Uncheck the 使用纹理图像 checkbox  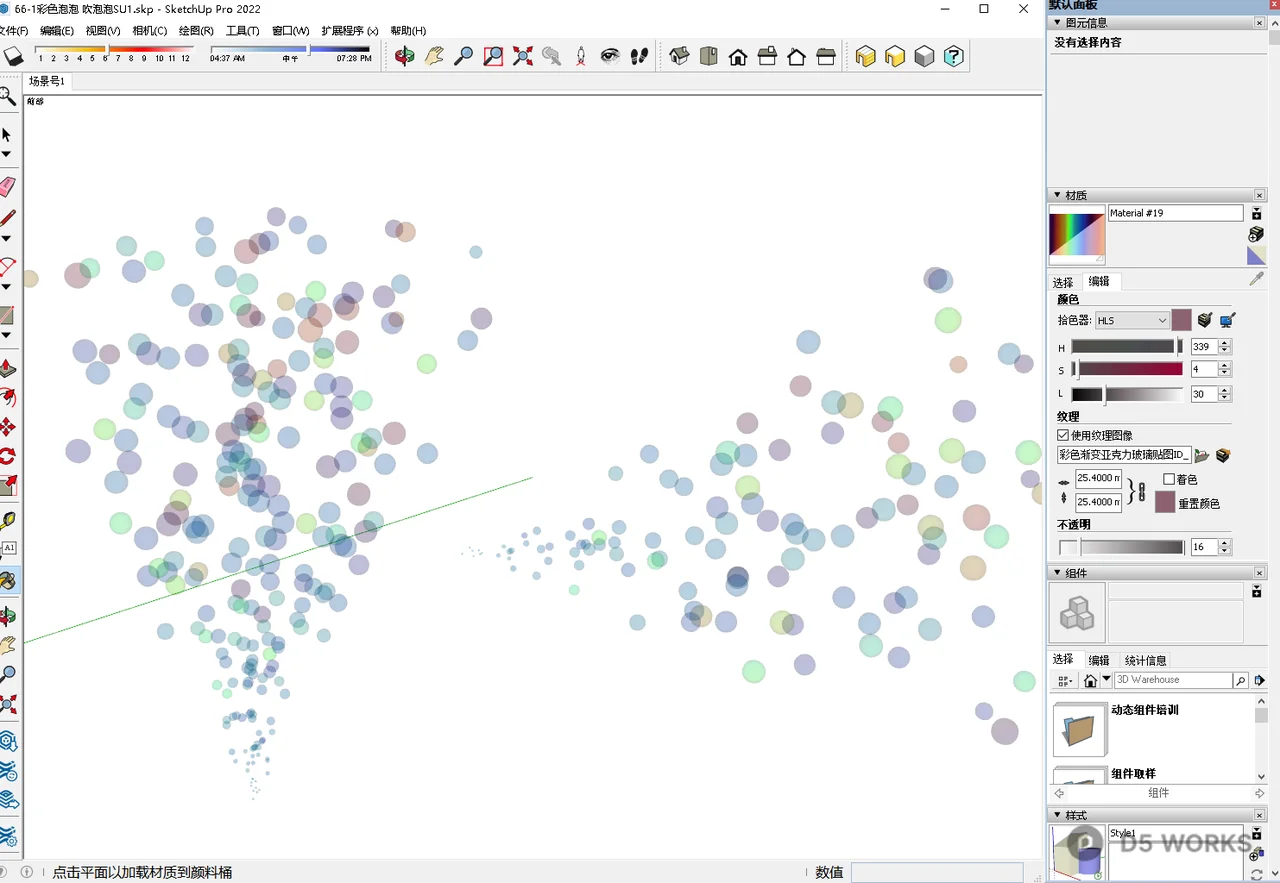tap(1063, 435)
